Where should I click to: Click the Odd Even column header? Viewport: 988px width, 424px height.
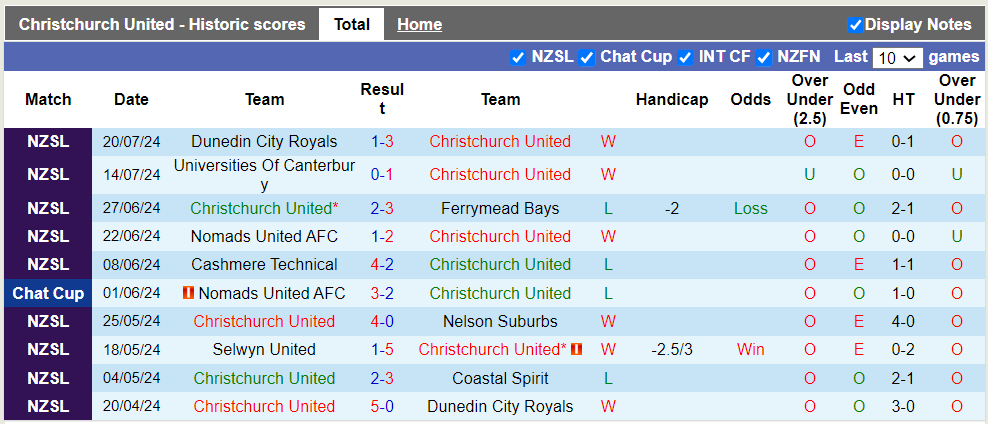pos(859,100)
